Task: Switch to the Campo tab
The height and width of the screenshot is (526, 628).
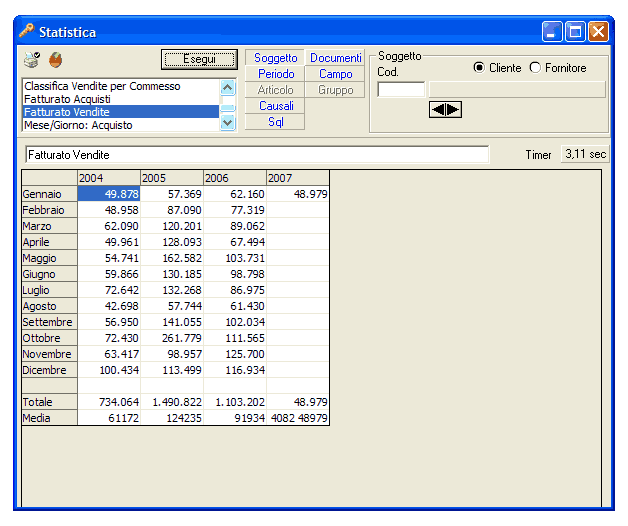Action: [x=335, y=74]
